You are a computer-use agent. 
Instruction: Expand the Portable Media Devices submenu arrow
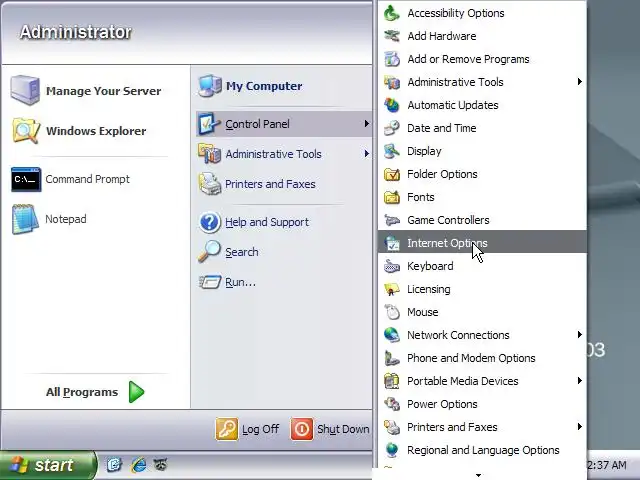pyautogui.click(x=580, y=380)
